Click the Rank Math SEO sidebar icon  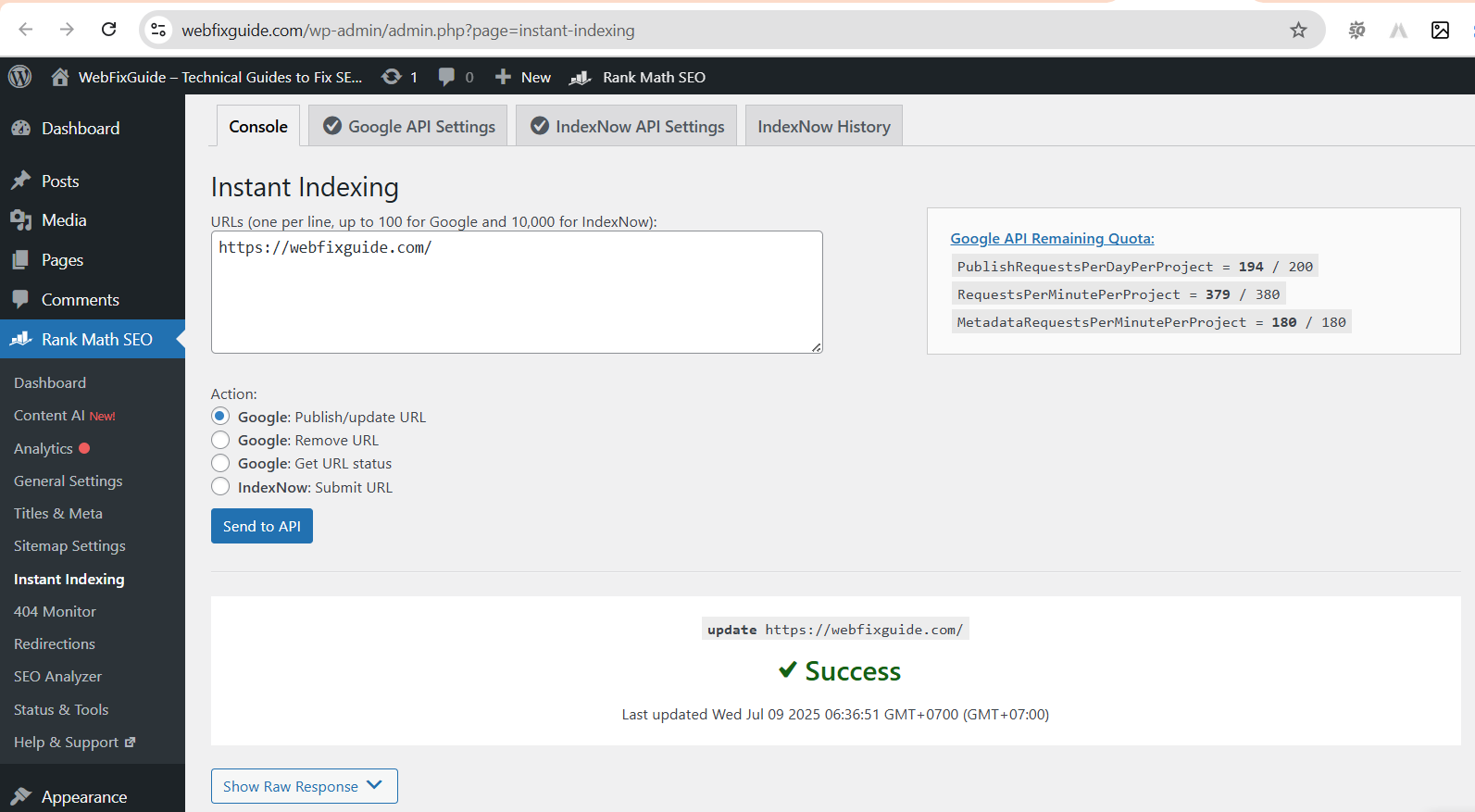(21, 339)
